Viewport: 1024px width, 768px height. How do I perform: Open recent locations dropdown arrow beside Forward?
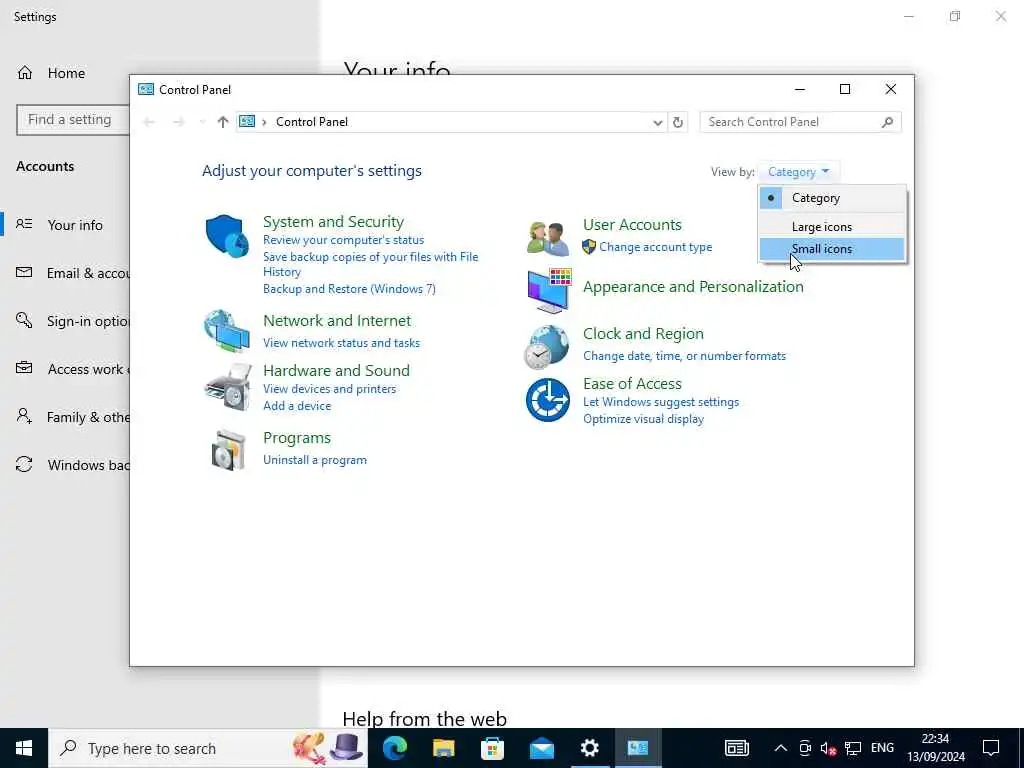coord(202,122)
